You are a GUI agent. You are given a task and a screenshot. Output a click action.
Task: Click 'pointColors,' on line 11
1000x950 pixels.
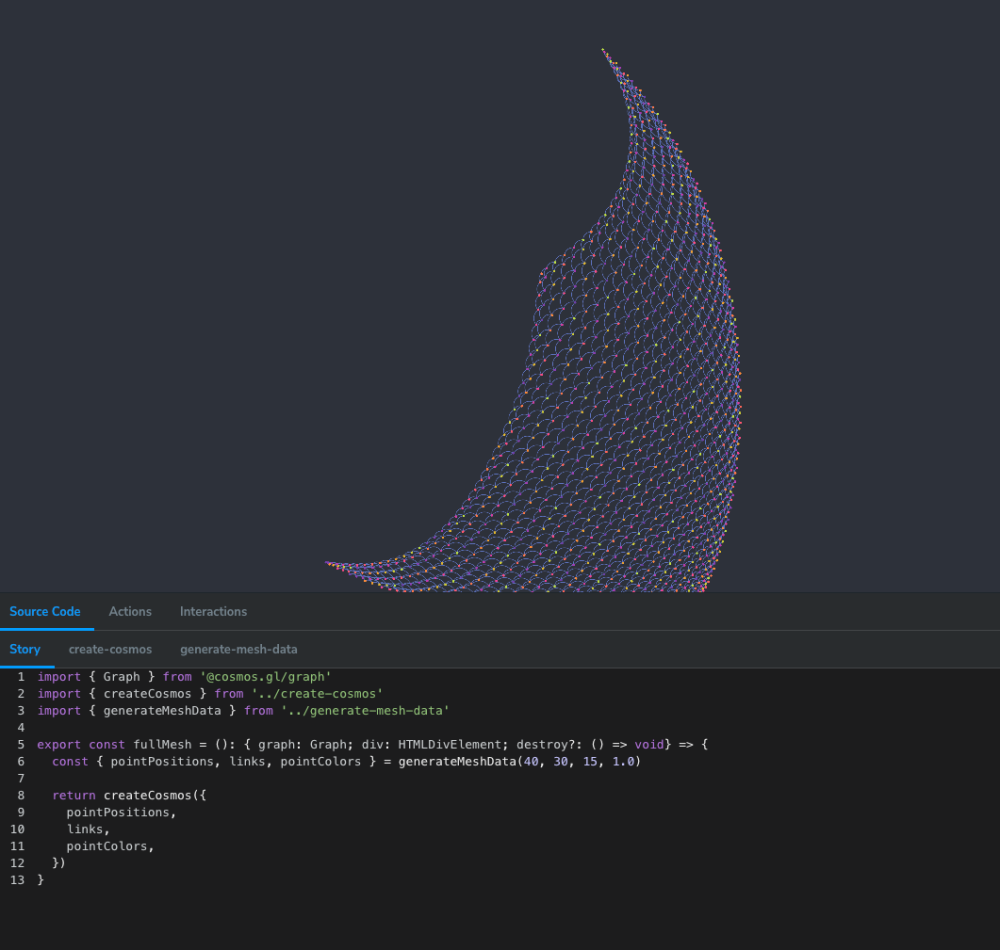pos(110,846)
